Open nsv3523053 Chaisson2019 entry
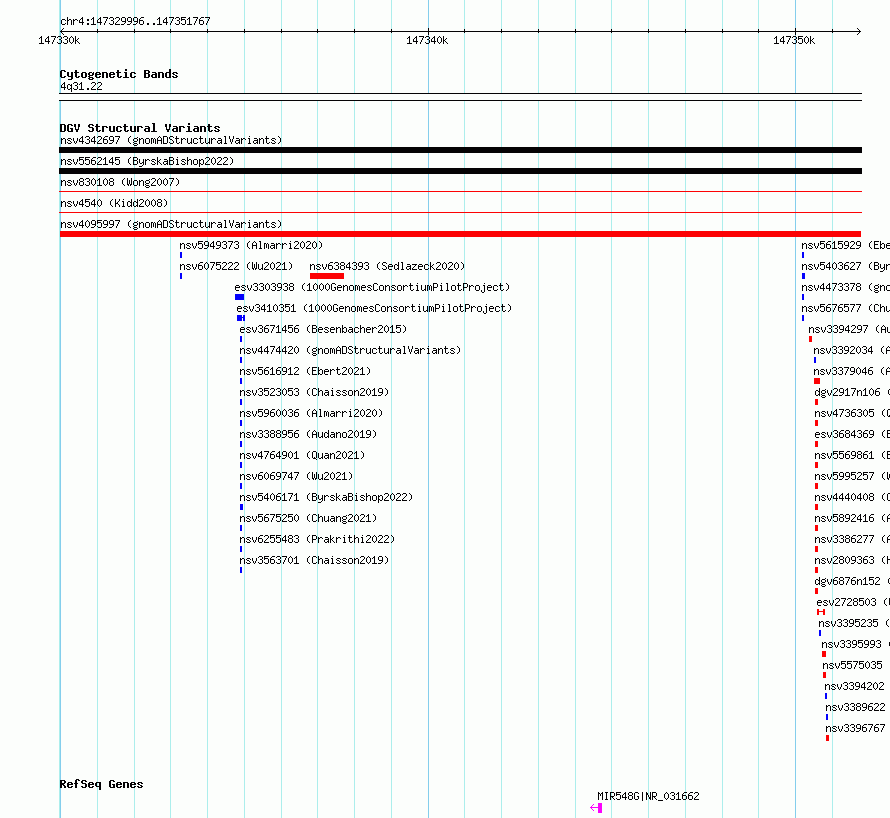890x818 pixels. click(314, 392)
